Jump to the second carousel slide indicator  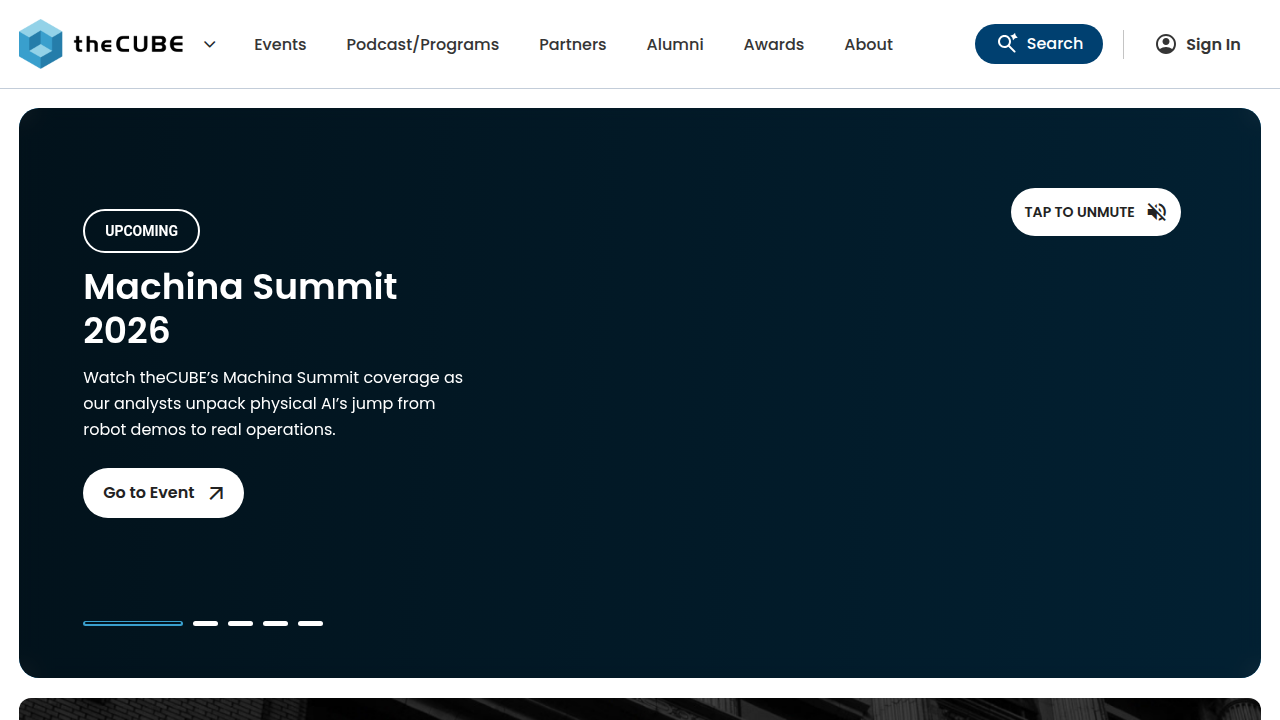[x=205, y=623]
